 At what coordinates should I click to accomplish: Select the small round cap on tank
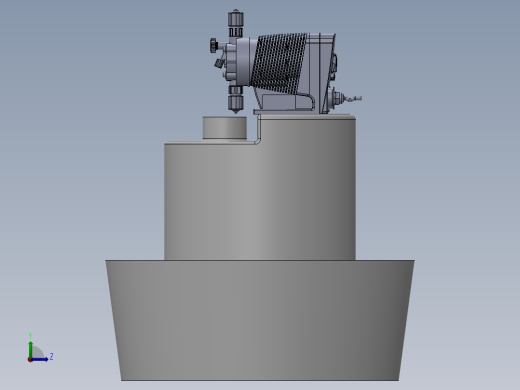pyautogui.click(x=225, y=128)
